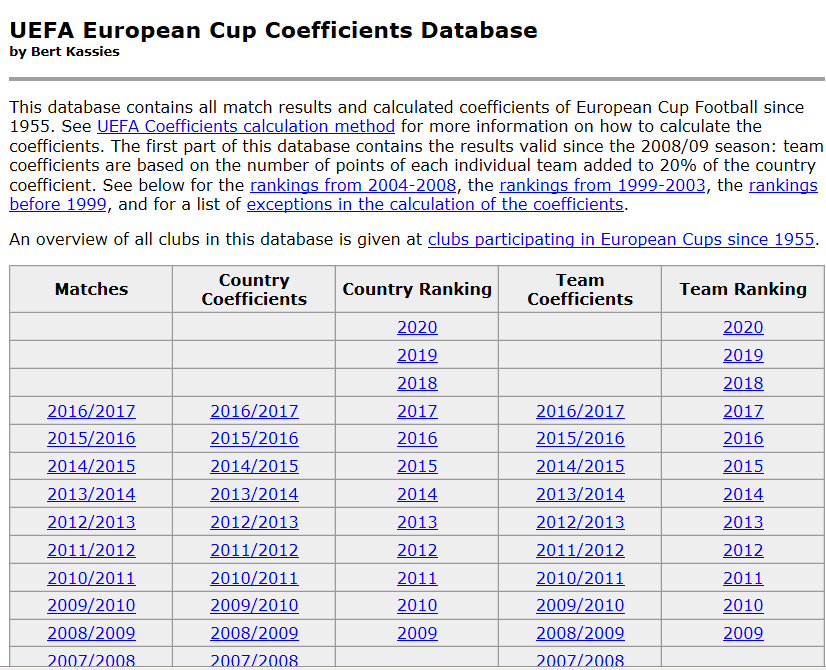
Task: Open Team Coefficients 2014/2015
Action: pyautogui.click(x=581, y=466)
